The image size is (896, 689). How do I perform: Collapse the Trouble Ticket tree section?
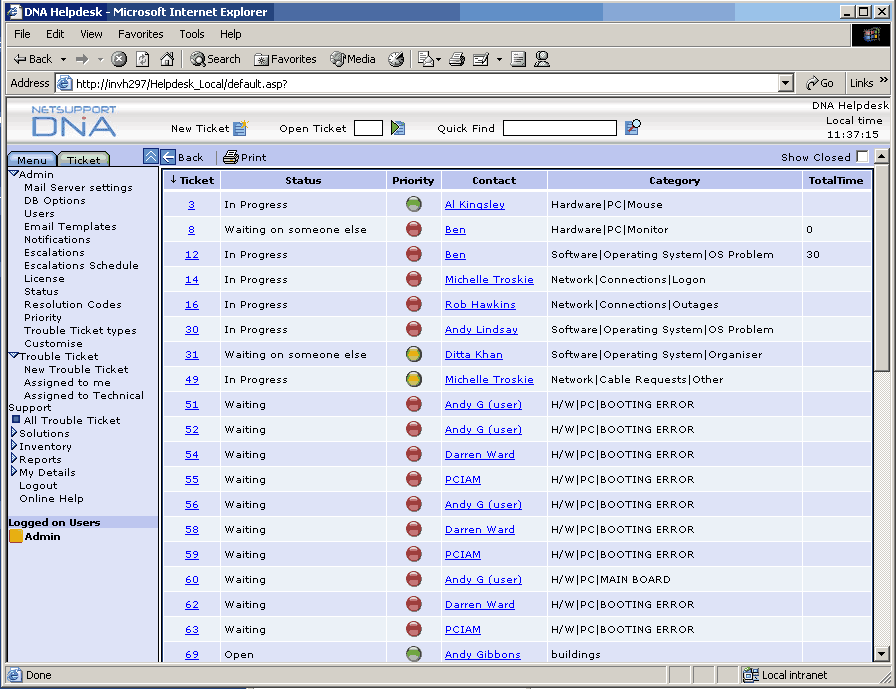[x=14, y=355]
